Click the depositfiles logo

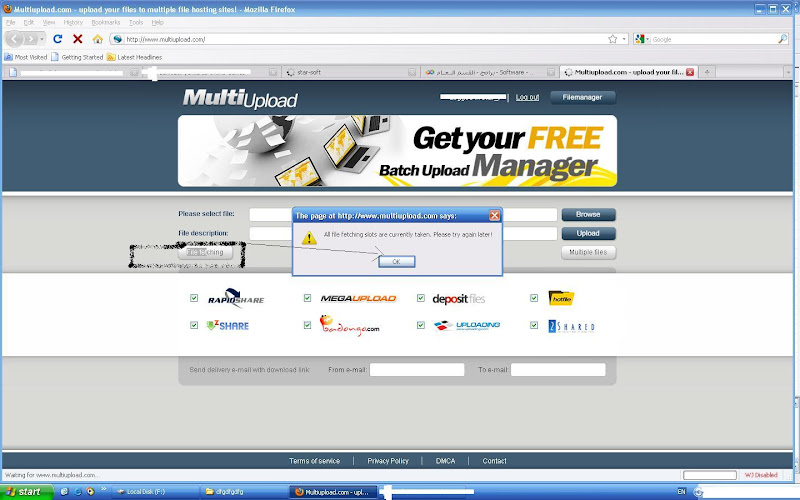coord(458,298)
